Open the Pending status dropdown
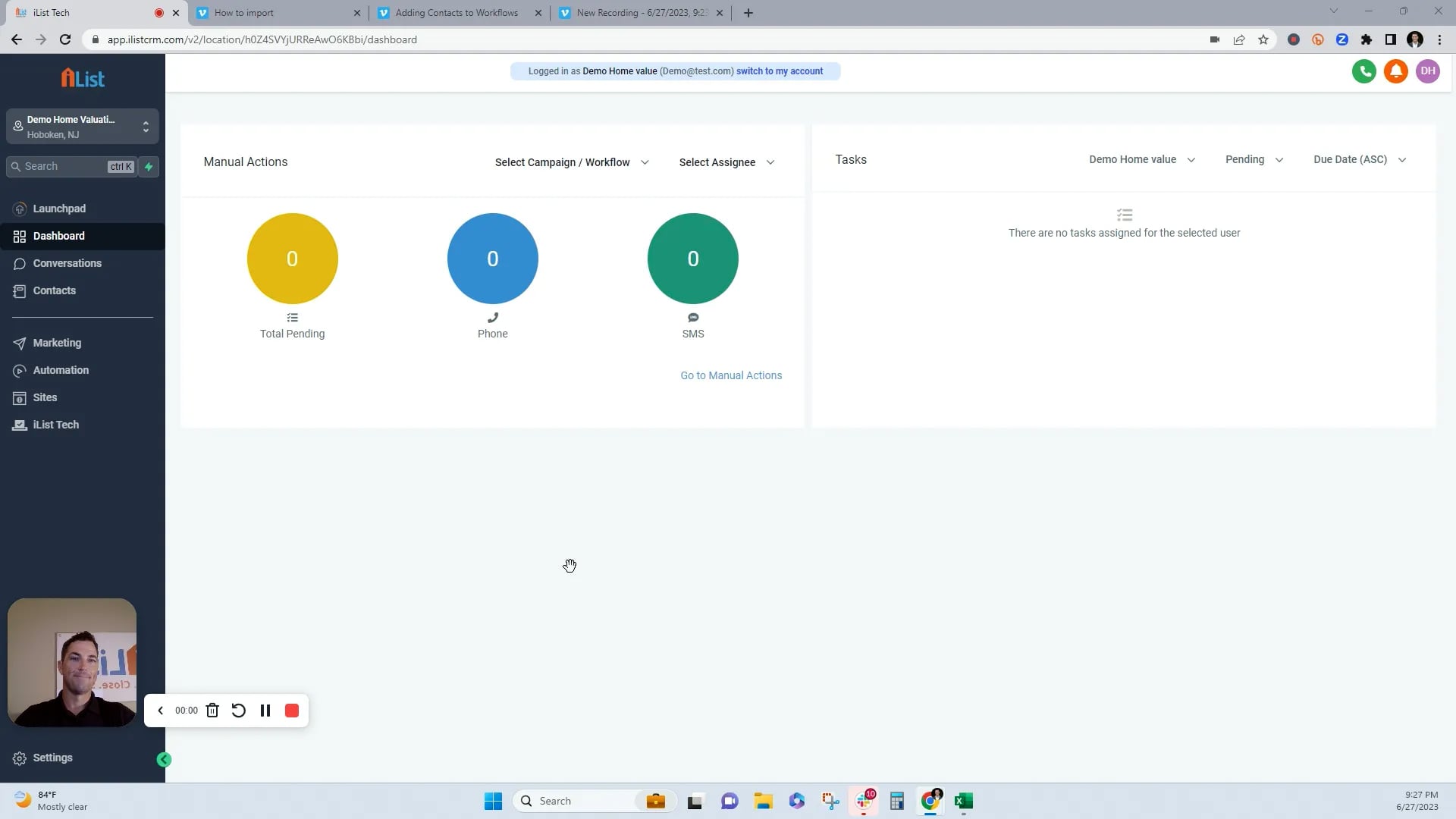The width and height of the screenshot is (1456, 819). 1254,160
